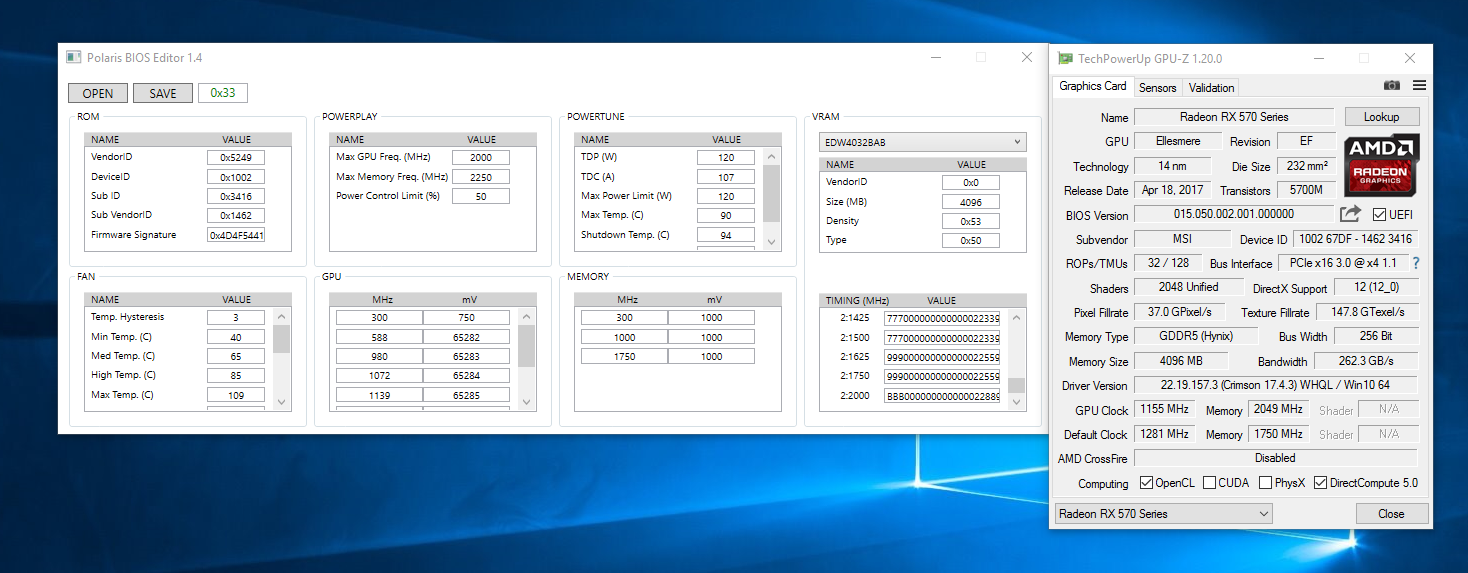Image resolution: width=1468 pixels, height=573 pixels.
Task: Toggle the UEFI checkbox
Action: click(x=1380, y=215)
